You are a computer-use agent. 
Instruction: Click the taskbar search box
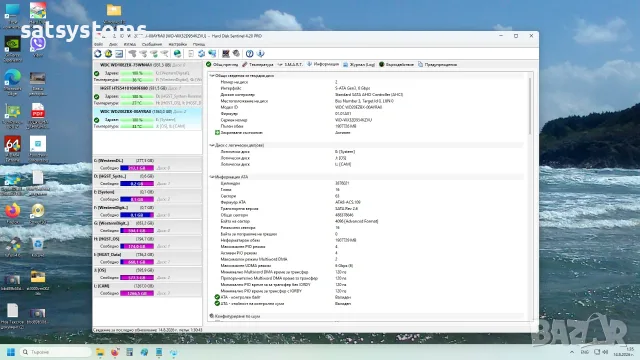tap(55, 352)
